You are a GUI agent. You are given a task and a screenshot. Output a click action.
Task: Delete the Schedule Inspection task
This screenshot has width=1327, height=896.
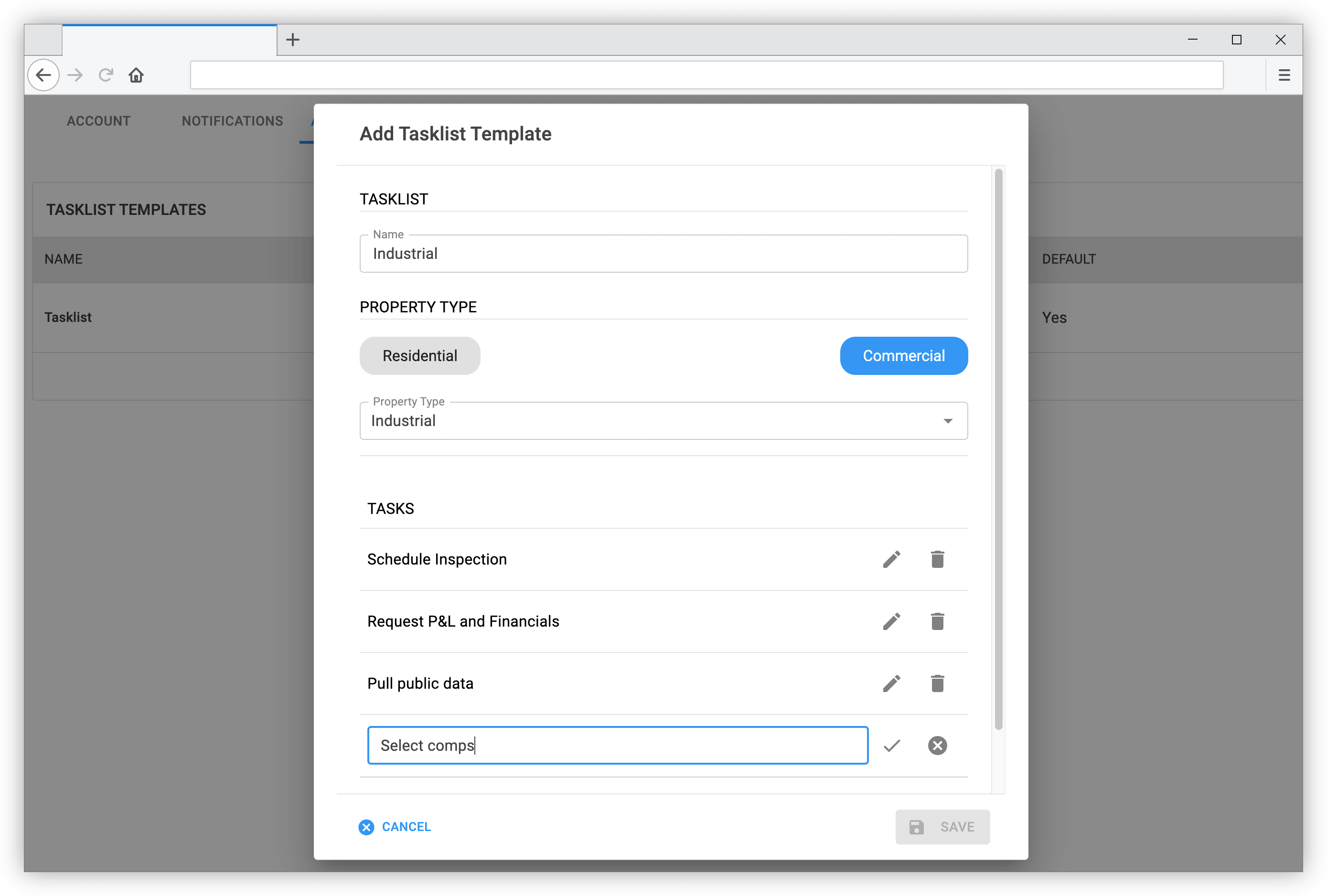(x=937, y=560)
